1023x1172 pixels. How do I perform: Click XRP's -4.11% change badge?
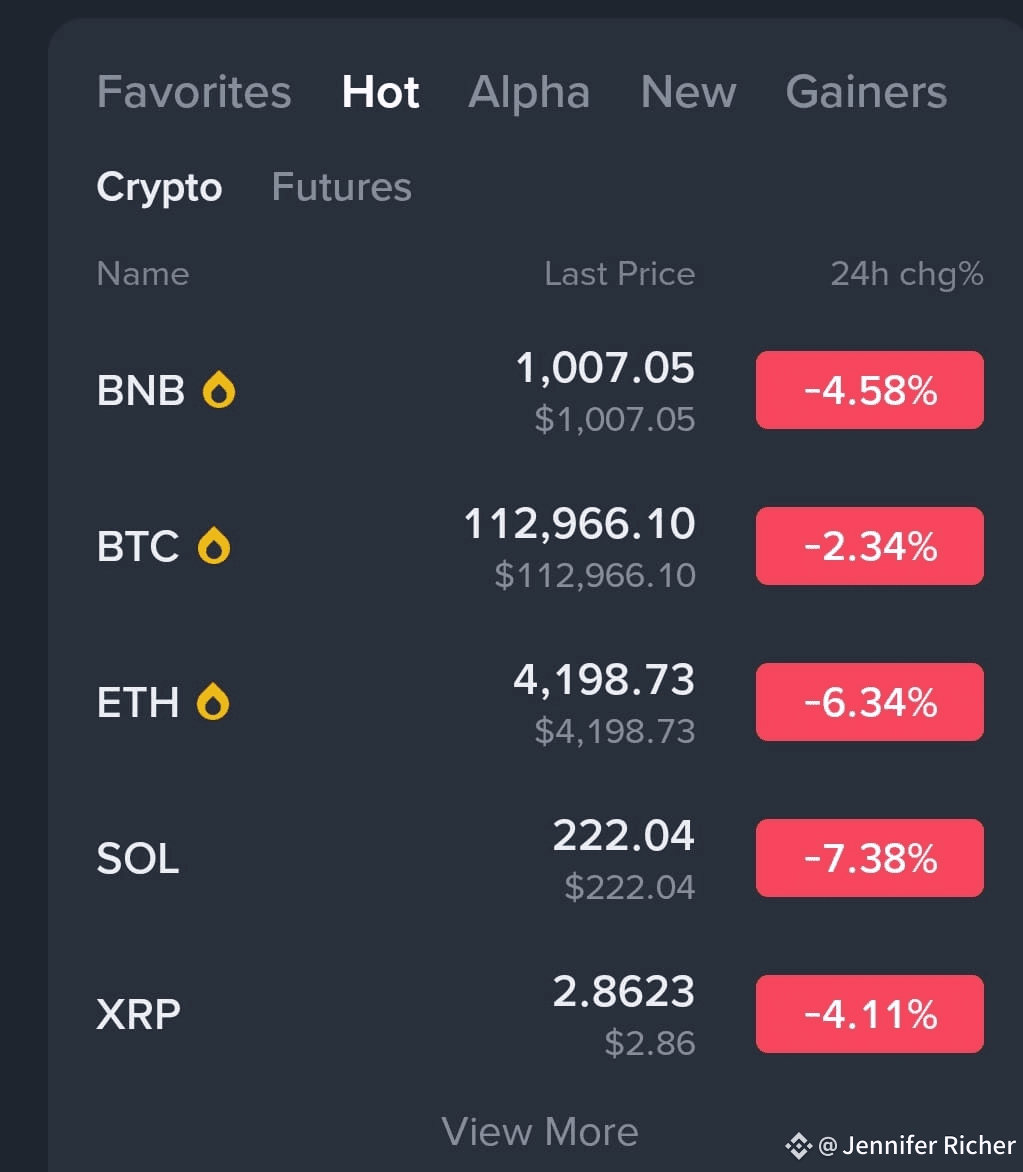pos(870,1014)
